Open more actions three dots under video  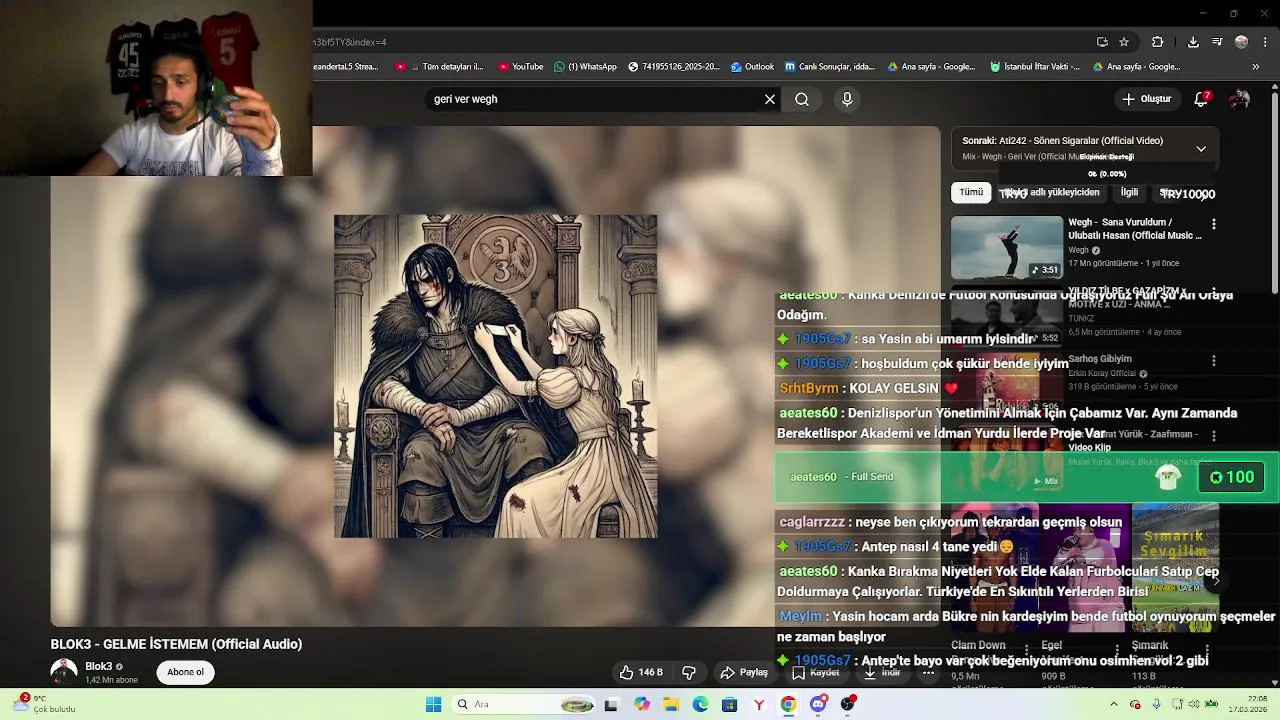tap(928, 672)
